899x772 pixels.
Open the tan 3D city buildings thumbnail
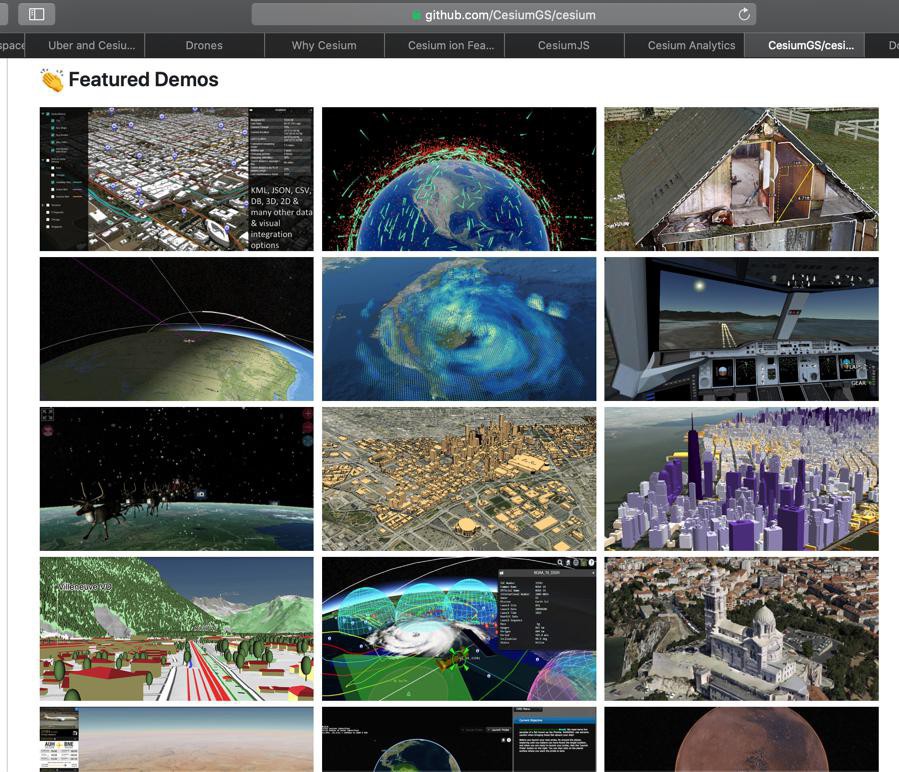pyautogui.click(x=459, y=479)
